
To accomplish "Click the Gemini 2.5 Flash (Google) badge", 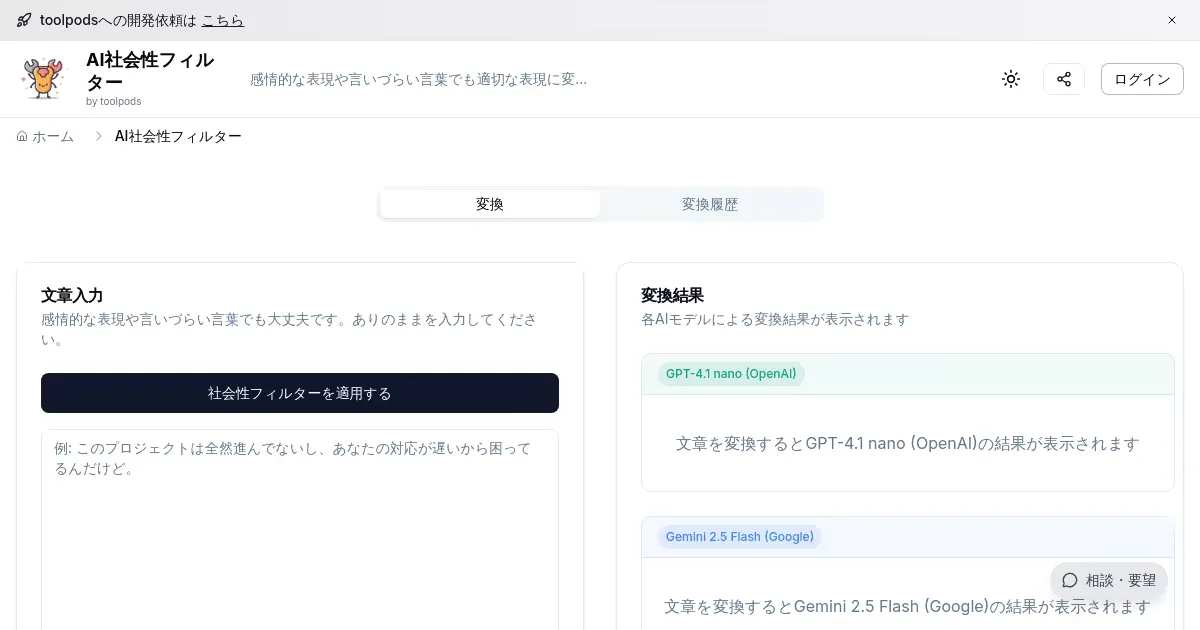I will 740,537.
